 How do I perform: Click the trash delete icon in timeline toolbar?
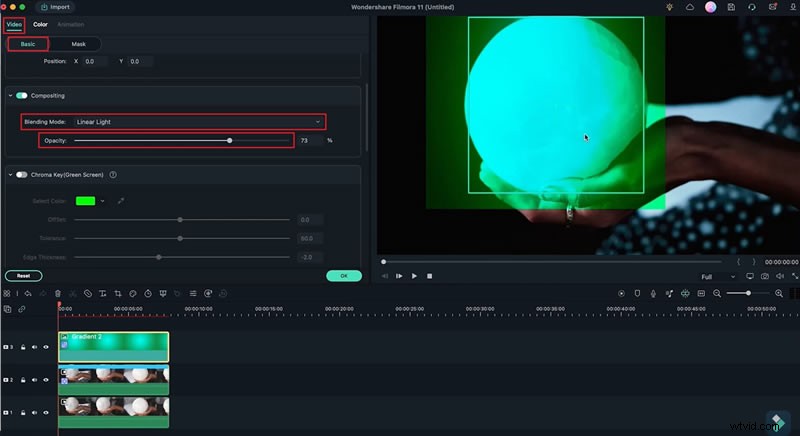click(x=58, y=294)
